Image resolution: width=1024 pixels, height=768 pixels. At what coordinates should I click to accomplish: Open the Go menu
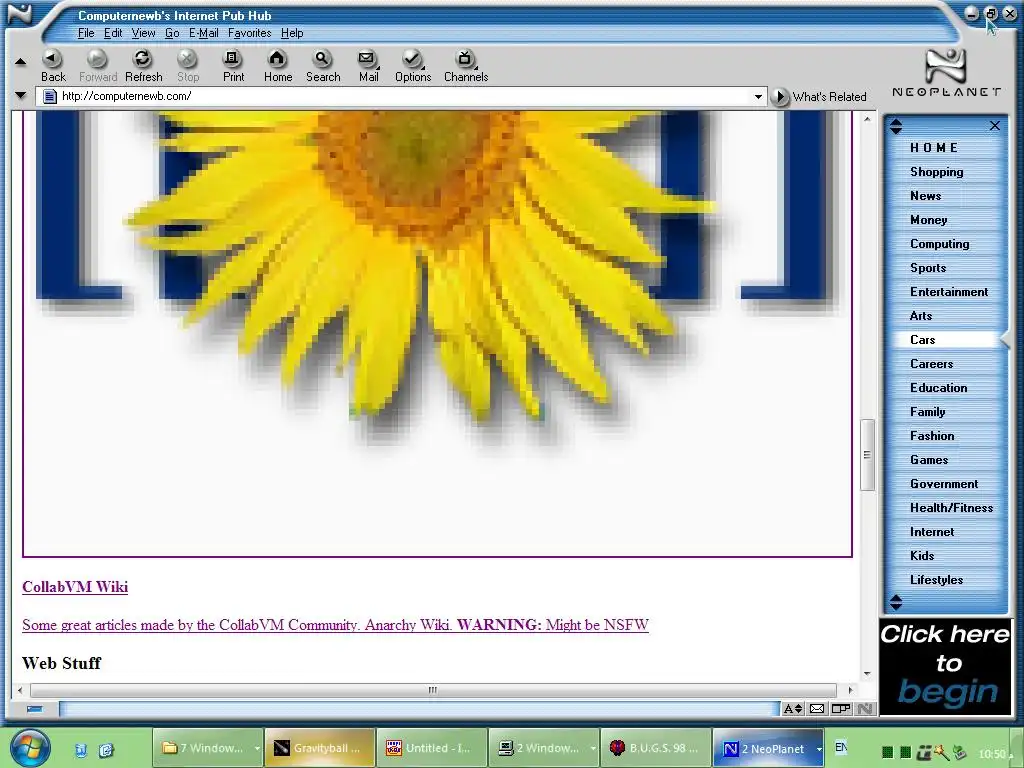(172, 33)
